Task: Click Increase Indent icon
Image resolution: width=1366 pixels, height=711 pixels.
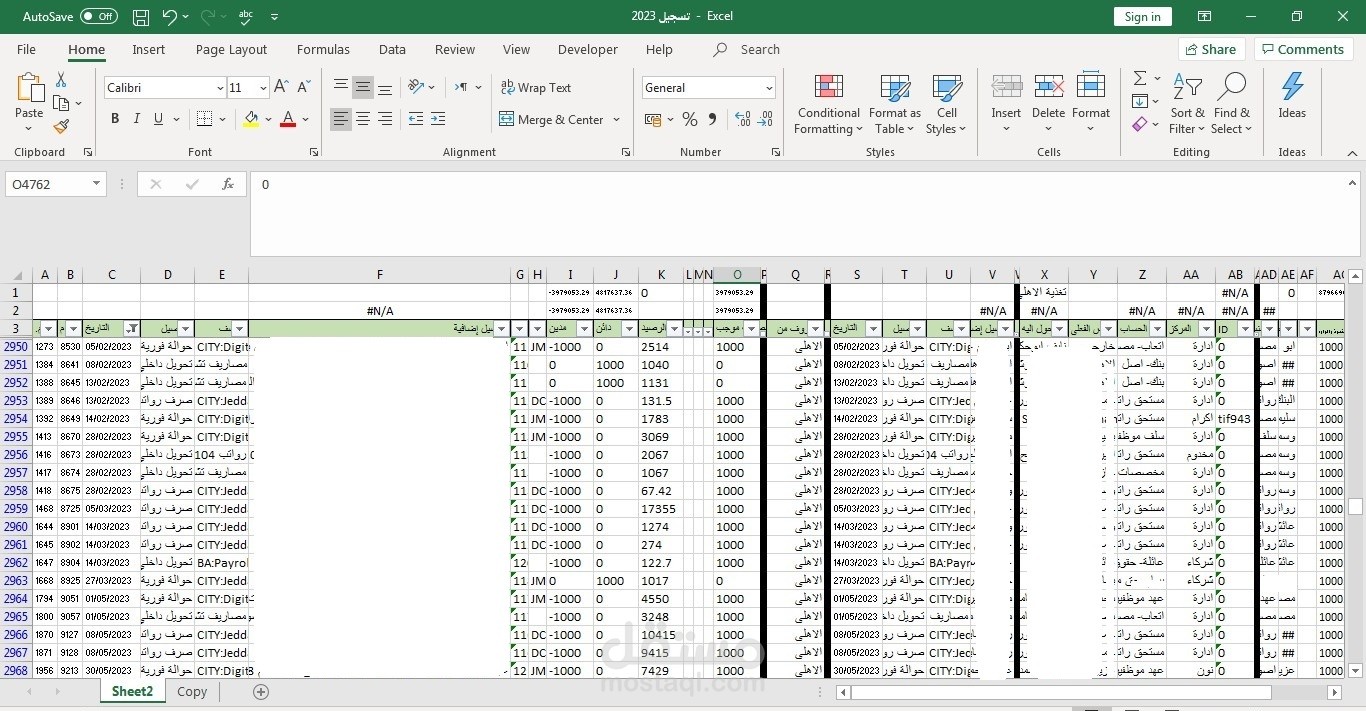Action: click(x=438, y=119)
